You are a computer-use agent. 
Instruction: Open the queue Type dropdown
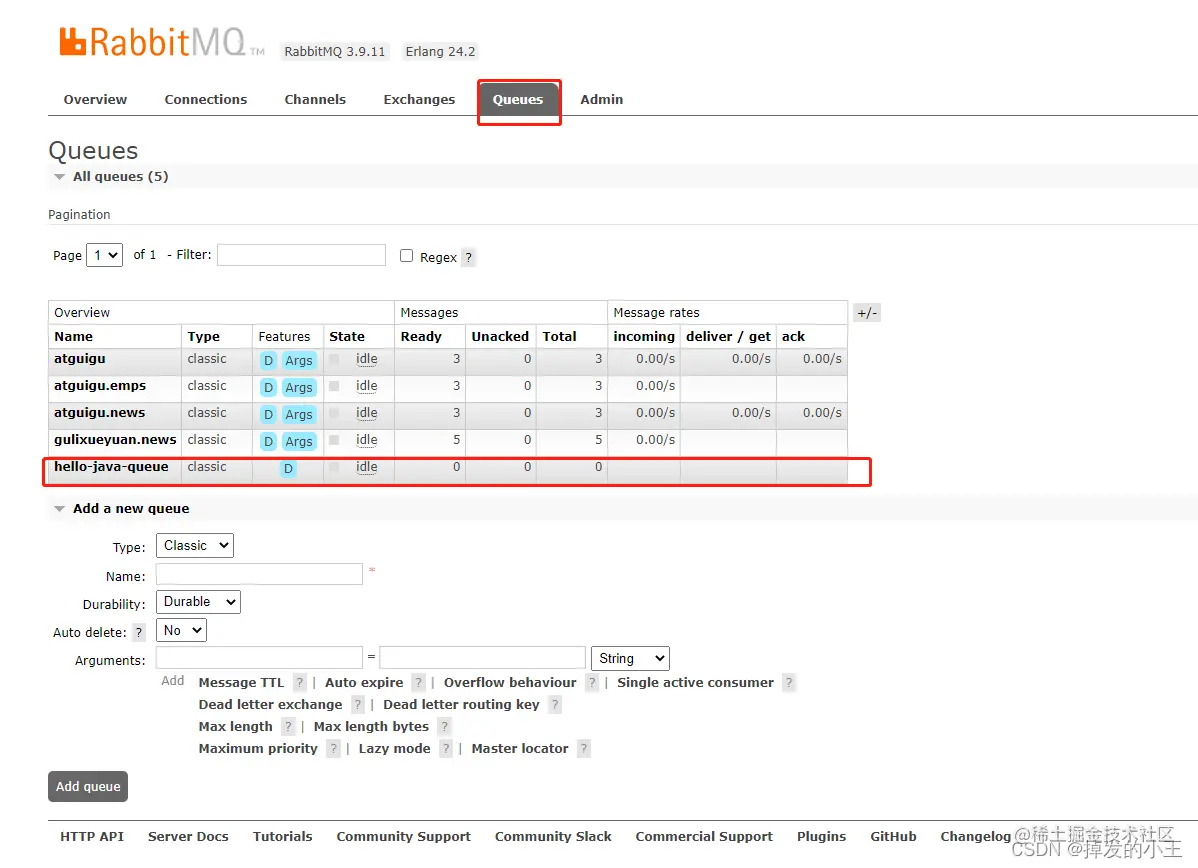(195, 546)
